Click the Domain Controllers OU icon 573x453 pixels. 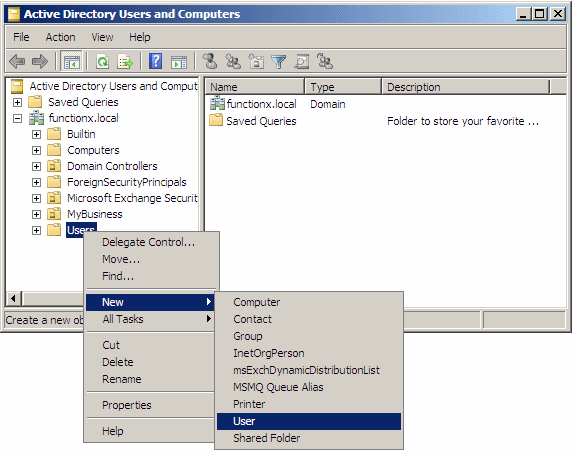(x=54, y=166)
